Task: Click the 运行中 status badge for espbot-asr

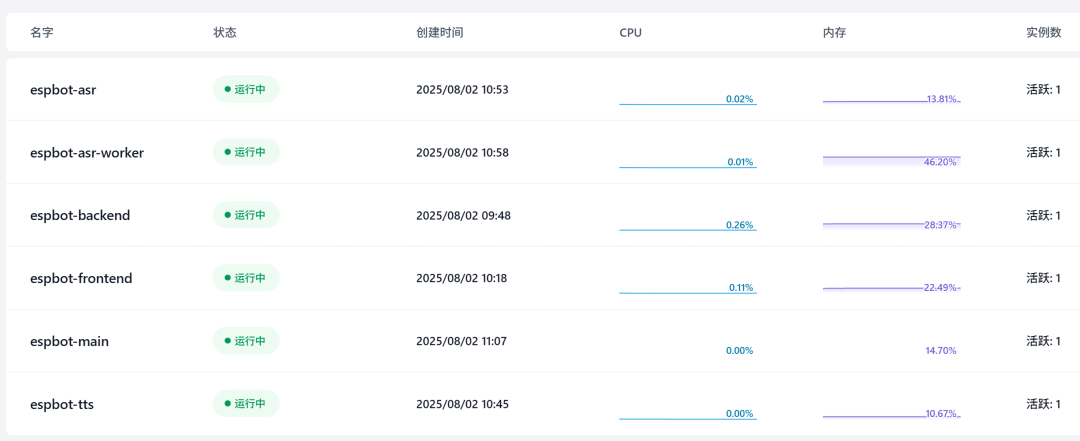Action: (x=245, y=89)
